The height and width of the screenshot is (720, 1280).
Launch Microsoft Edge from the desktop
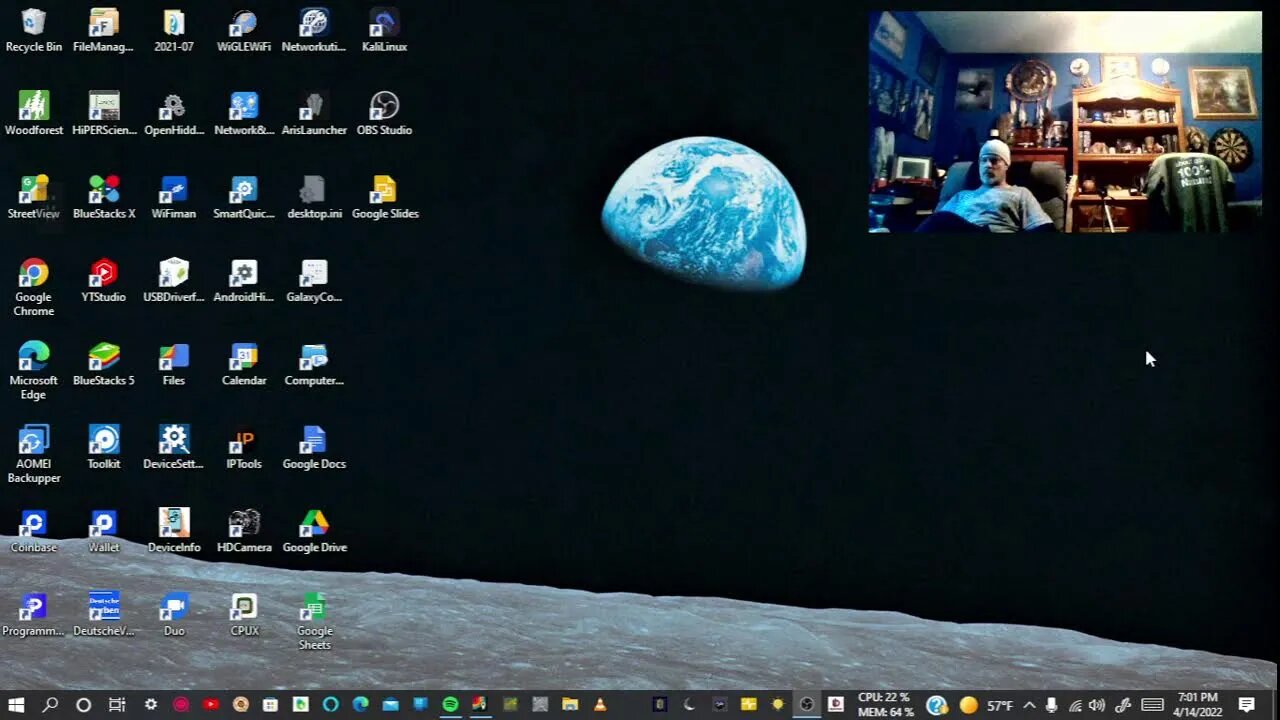(x=34, y=371)
